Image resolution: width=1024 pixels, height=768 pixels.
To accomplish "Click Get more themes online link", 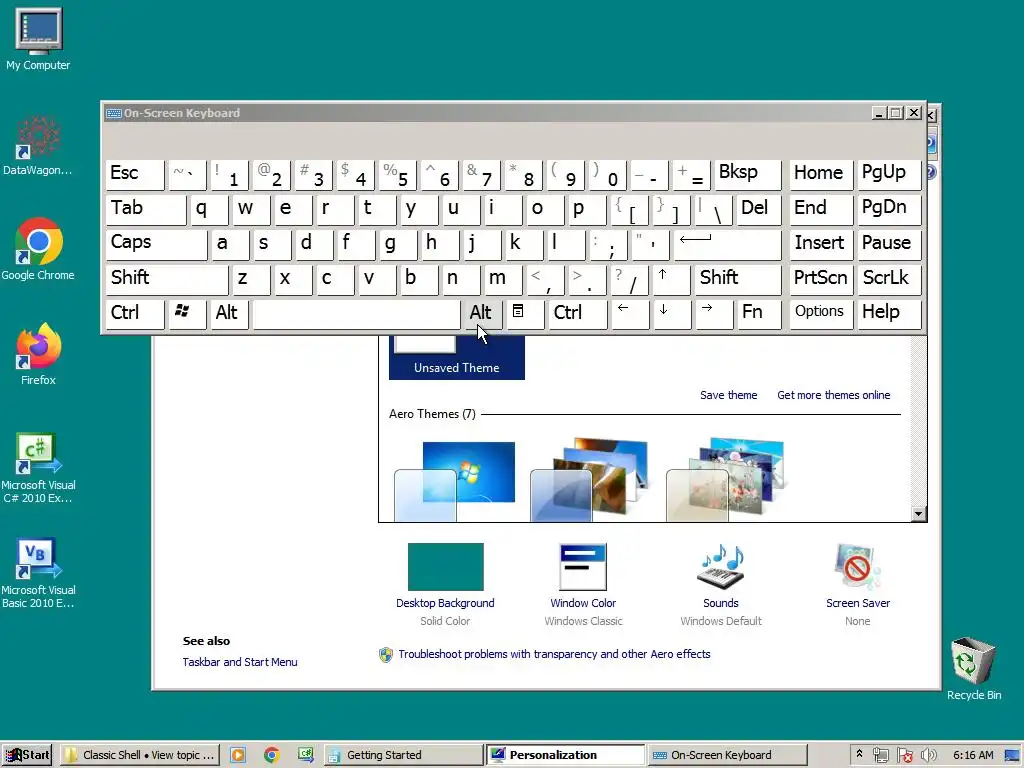I will pos(833,395).
